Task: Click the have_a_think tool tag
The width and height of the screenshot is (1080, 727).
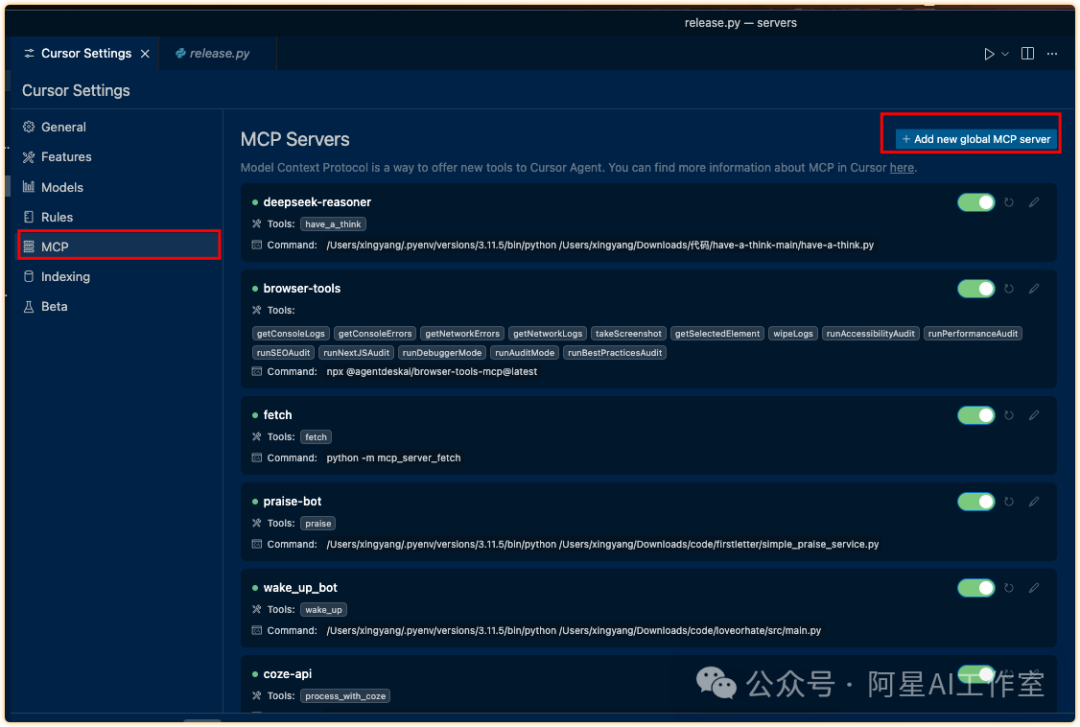Action: (x=333, y=224)
